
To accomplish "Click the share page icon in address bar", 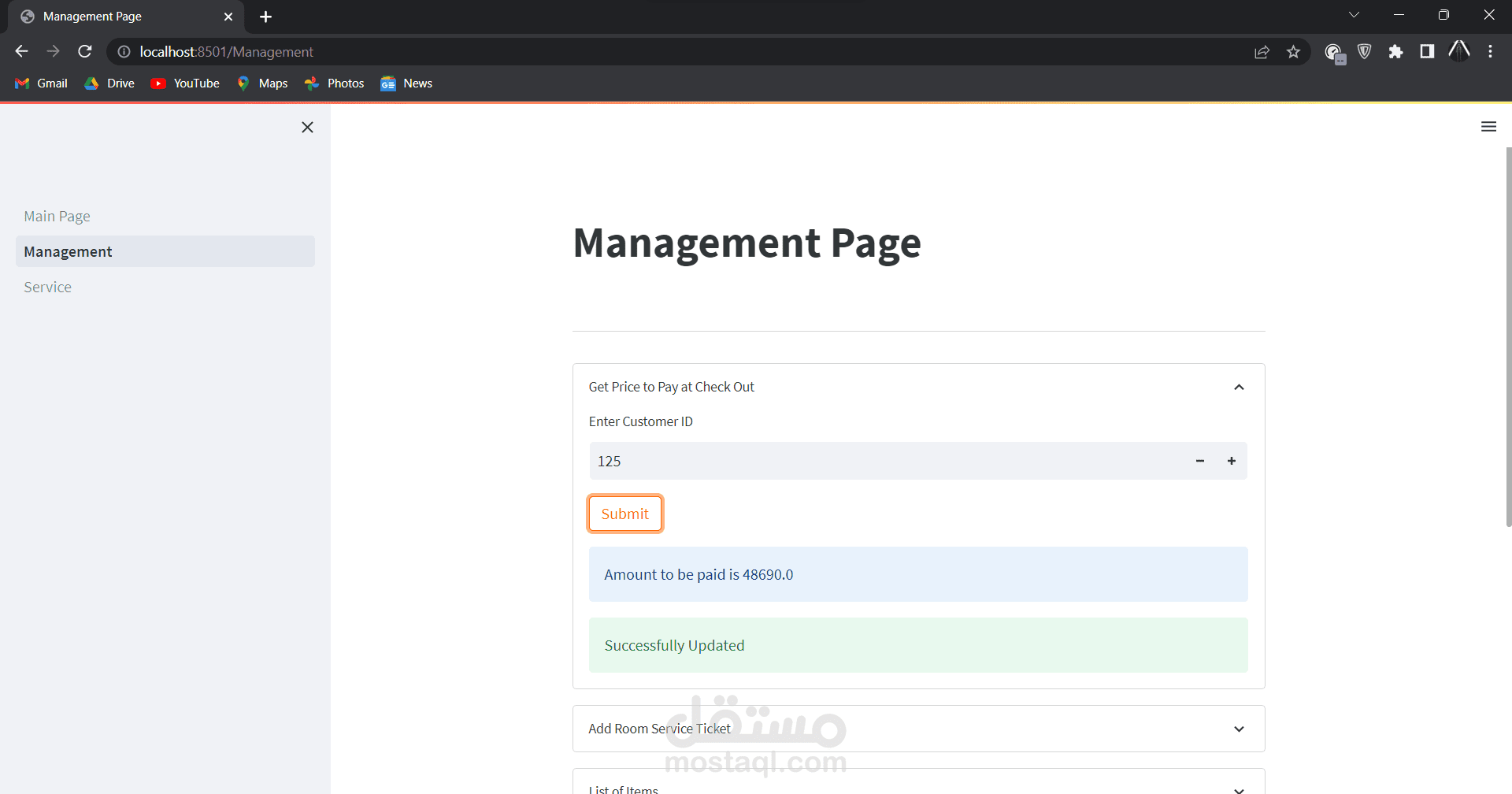I will tap(1262, 52).
